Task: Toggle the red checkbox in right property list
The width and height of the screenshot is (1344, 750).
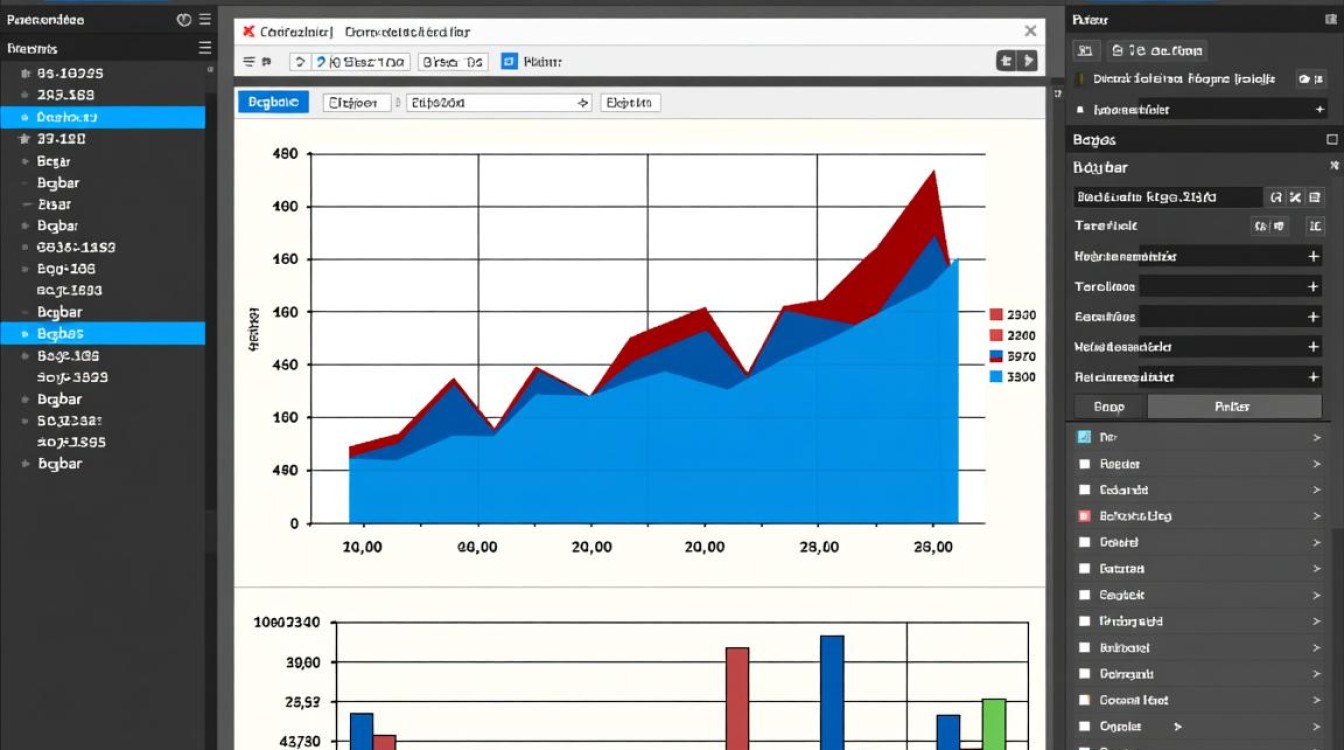Action: (x=1084, y=516)
